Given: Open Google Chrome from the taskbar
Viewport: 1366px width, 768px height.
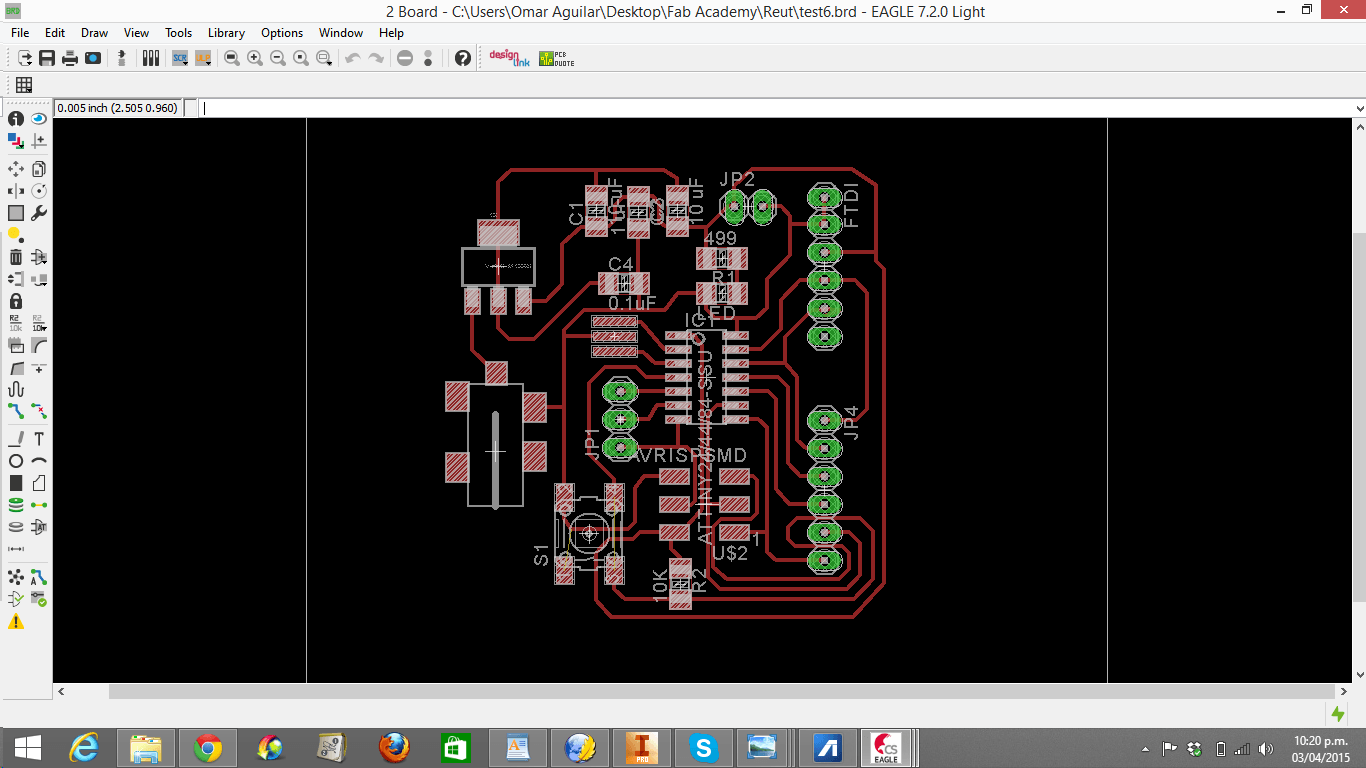Looking at the screenshot, I should 208,748.
